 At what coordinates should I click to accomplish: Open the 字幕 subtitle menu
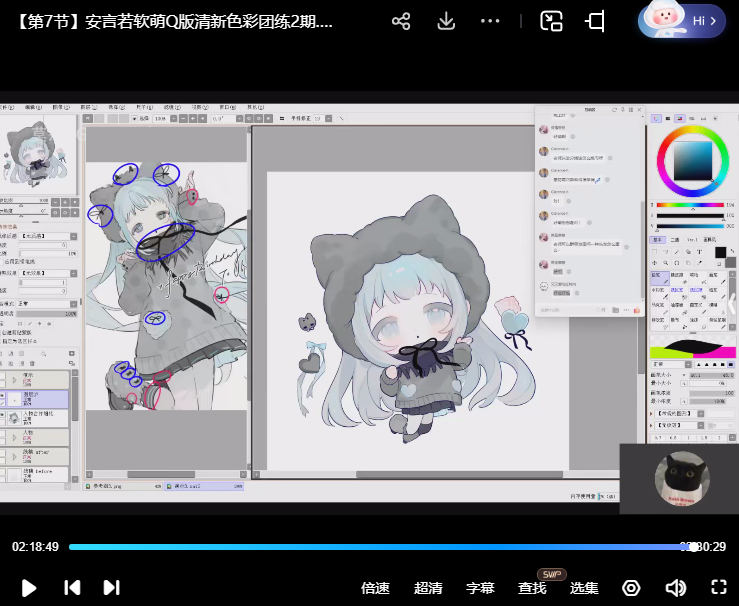[x=480, y=588]
